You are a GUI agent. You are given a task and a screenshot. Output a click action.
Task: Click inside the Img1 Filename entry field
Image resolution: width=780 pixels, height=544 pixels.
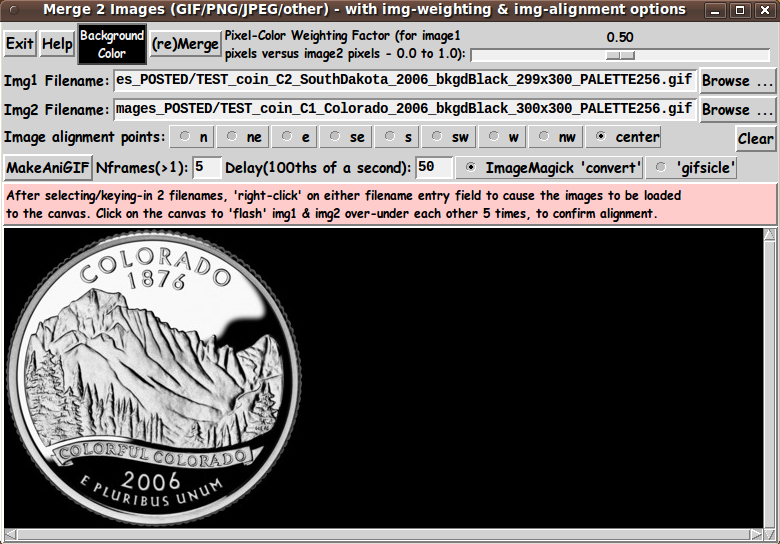pos(405,81)
